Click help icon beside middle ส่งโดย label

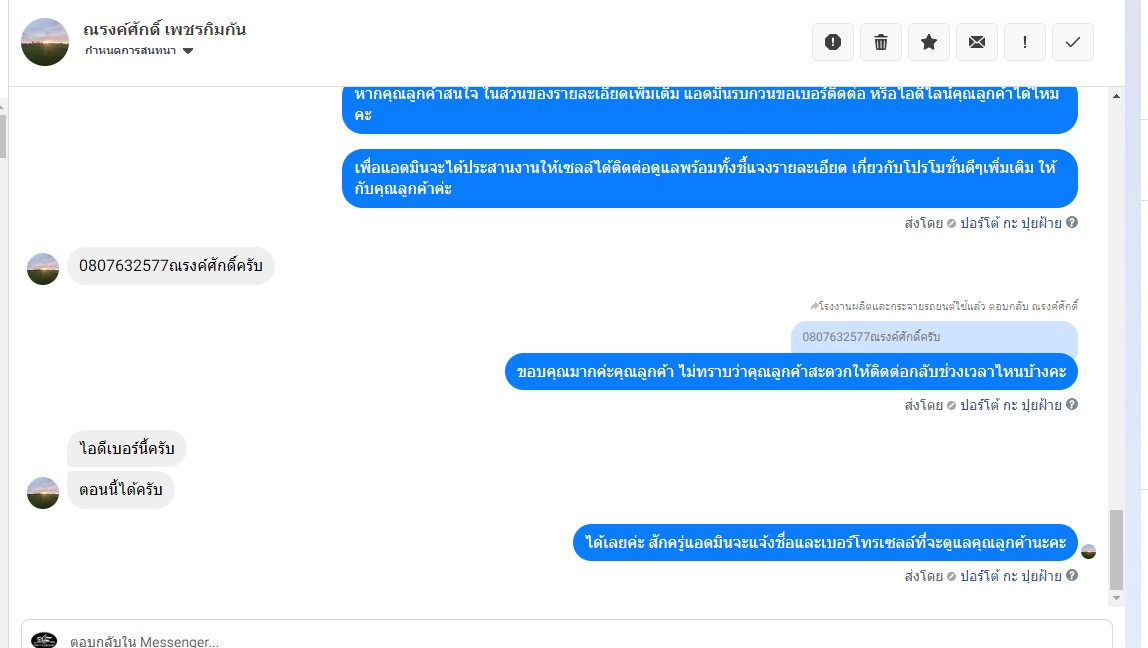tap(1072, 404)
